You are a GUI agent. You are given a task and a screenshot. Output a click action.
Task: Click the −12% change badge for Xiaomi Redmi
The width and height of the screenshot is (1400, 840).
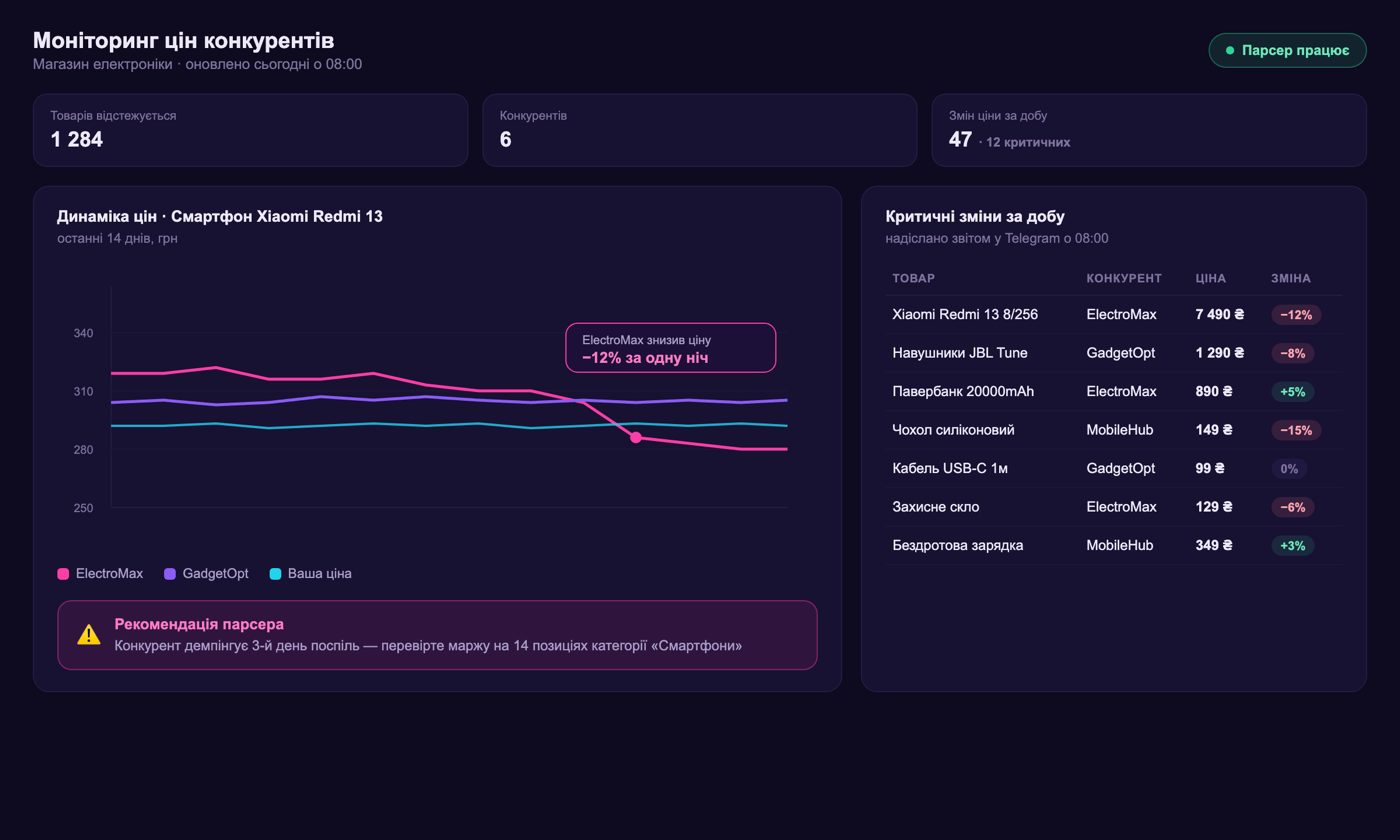click(1296, 315)
